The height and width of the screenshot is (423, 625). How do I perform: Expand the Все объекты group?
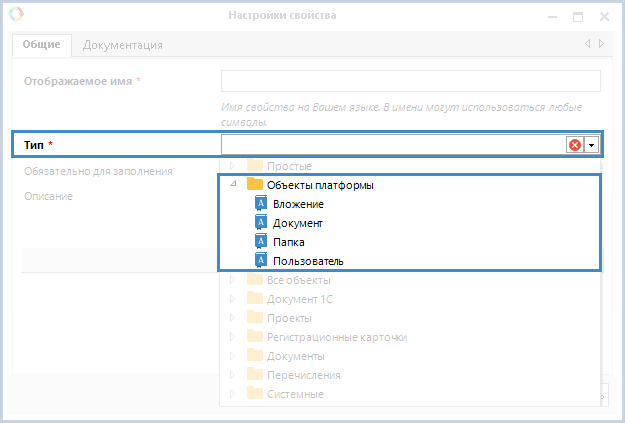[x=233, y=280]
